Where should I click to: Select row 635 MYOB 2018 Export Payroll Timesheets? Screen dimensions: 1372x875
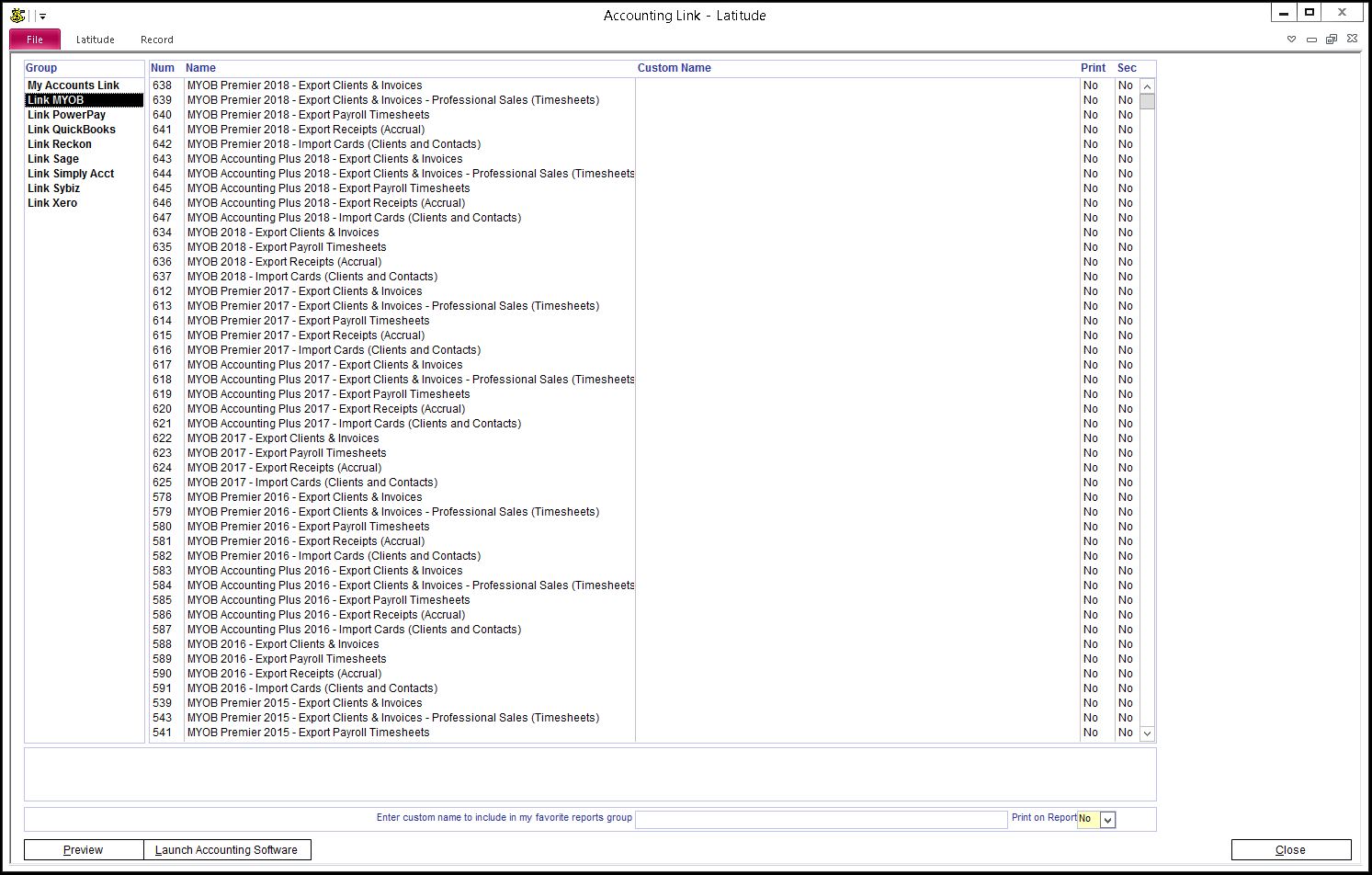[x=643, y=247]
